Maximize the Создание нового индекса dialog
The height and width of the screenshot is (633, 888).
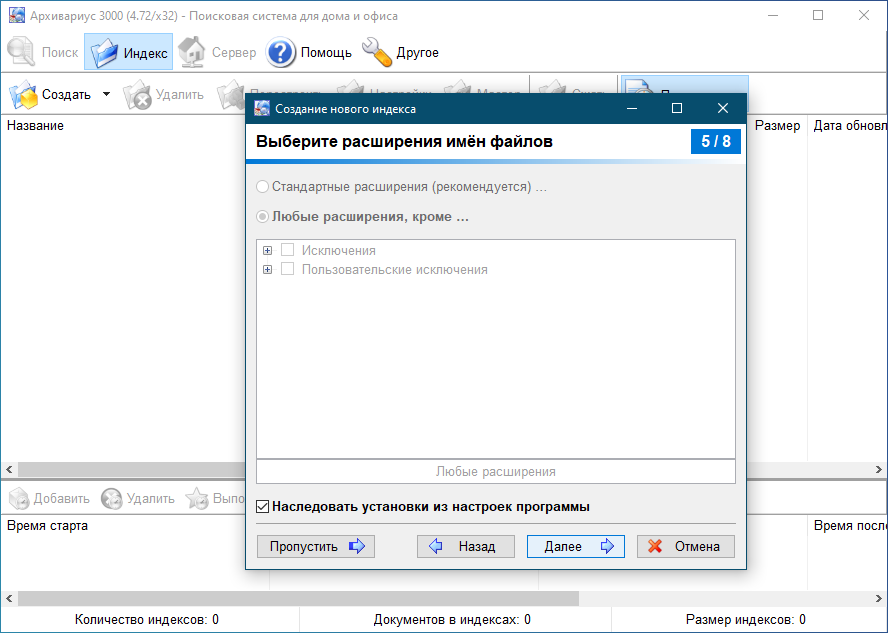click(677, 108)
